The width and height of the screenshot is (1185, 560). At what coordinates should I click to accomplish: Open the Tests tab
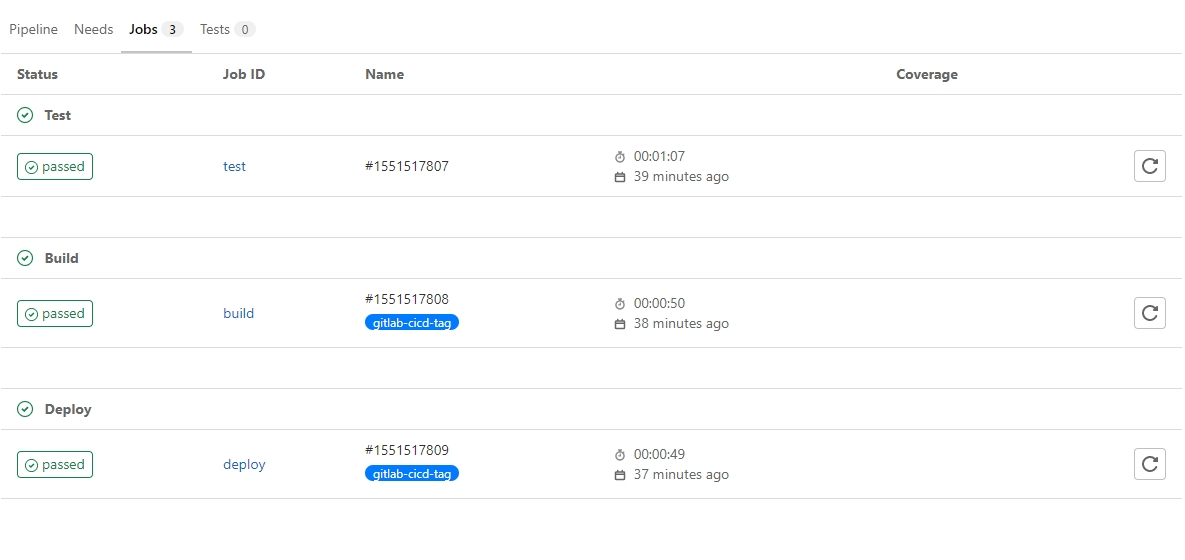pyautogui.click(x=227, y=29)
